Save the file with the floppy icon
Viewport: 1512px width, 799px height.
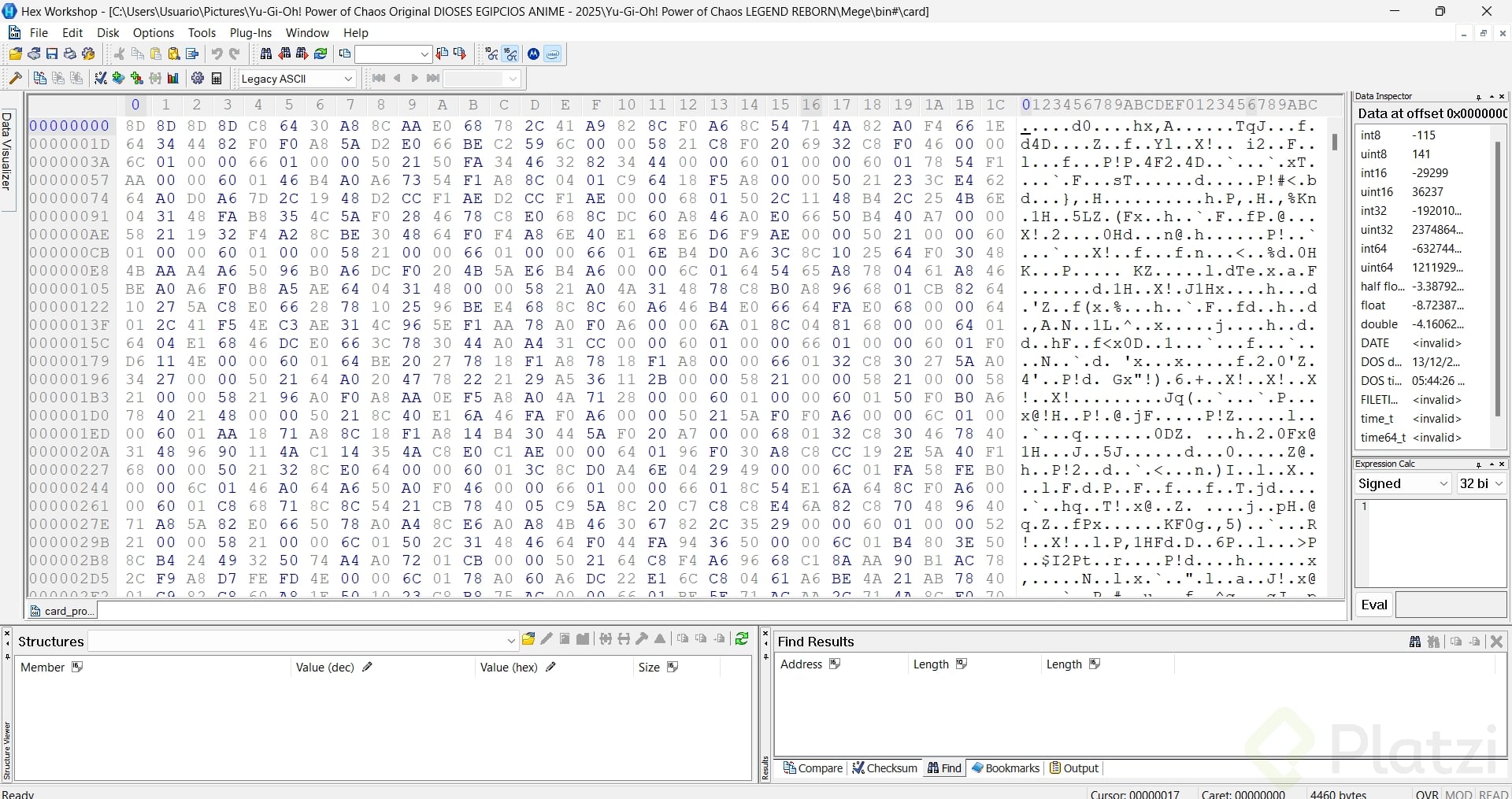[x=52, y=54]
